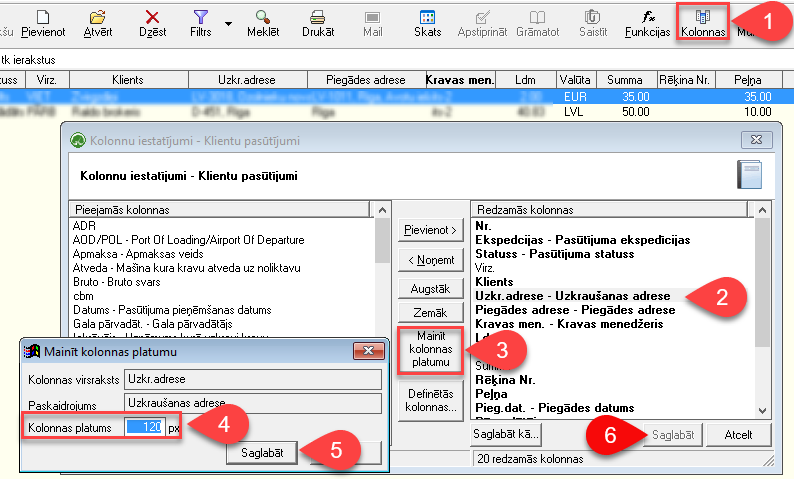Select Kravas men. - Kravas menedžeris
Screen dimensions: 794x479
click(x=569, y=324)
